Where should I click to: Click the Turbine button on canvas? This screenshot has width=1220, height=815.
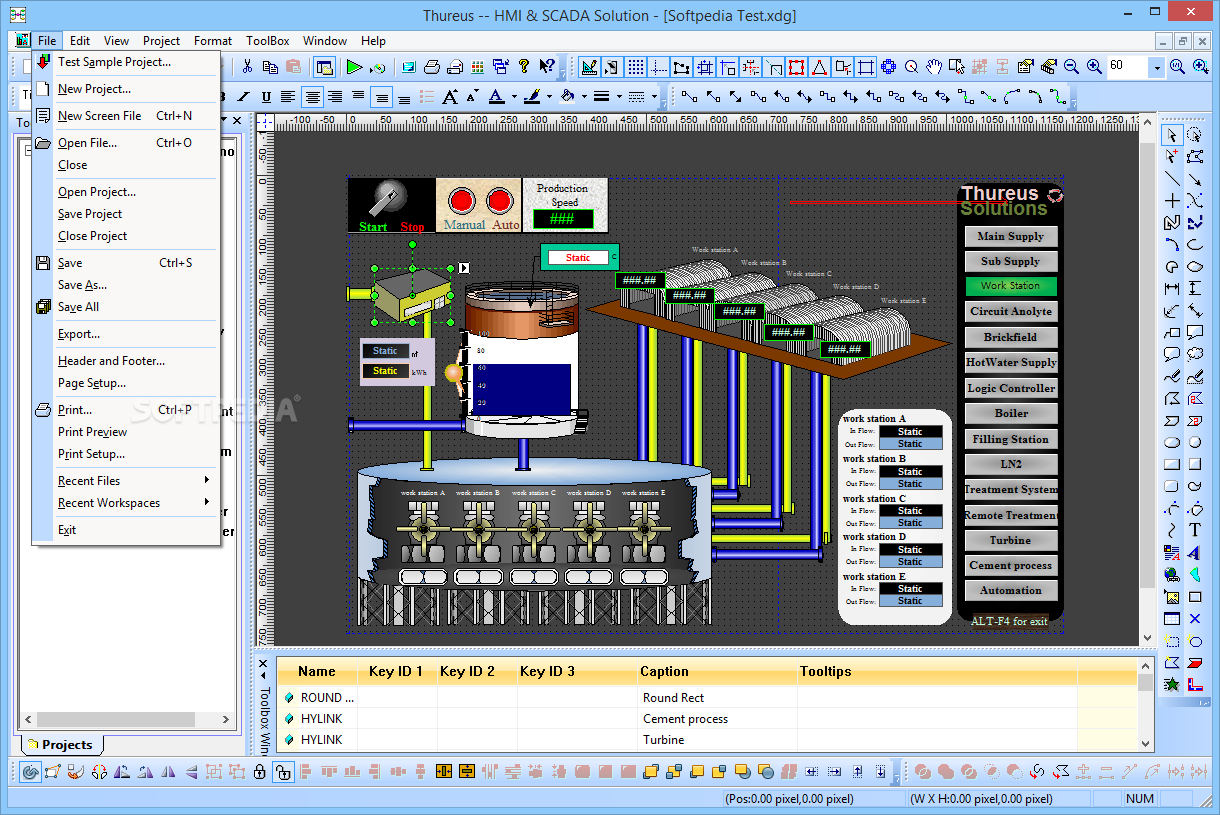[1010, 540]
